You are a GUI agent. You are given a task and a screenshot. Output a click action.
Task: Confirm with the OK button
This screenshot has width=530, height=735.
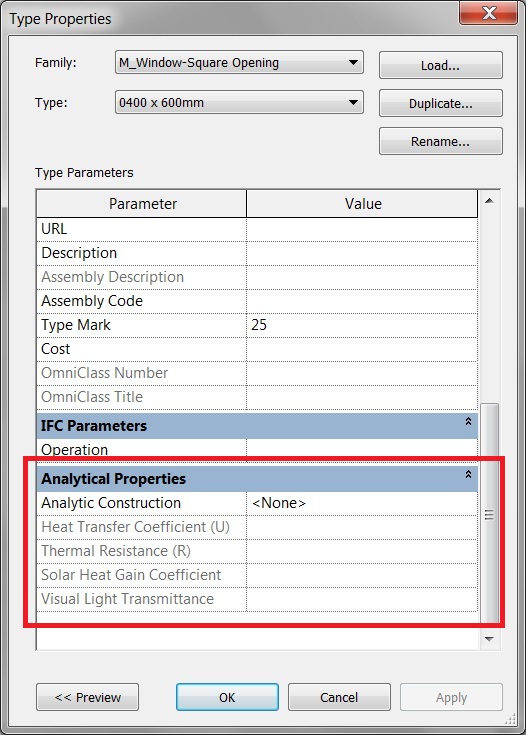pos(227,697)
